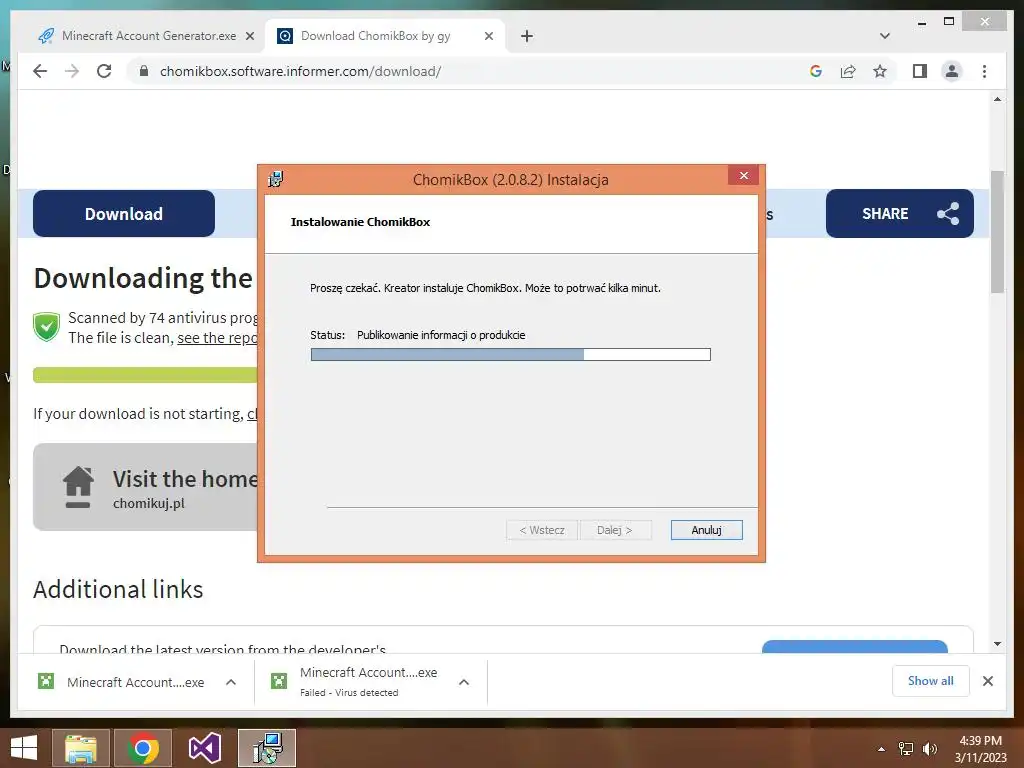Click the ChomikBox installer title bar icon

point(276,180)
